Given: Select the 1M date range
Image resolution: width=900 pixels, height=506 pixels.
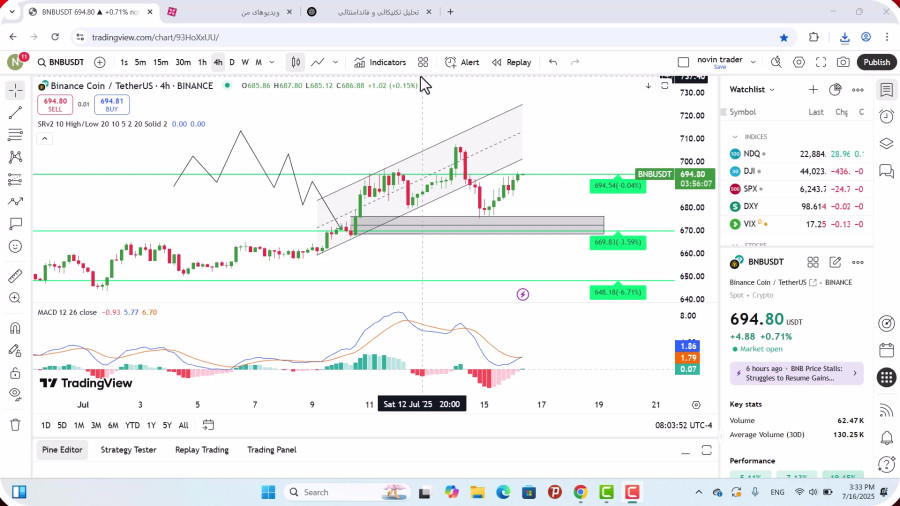Looking at the screenshot, I should 79,425.
